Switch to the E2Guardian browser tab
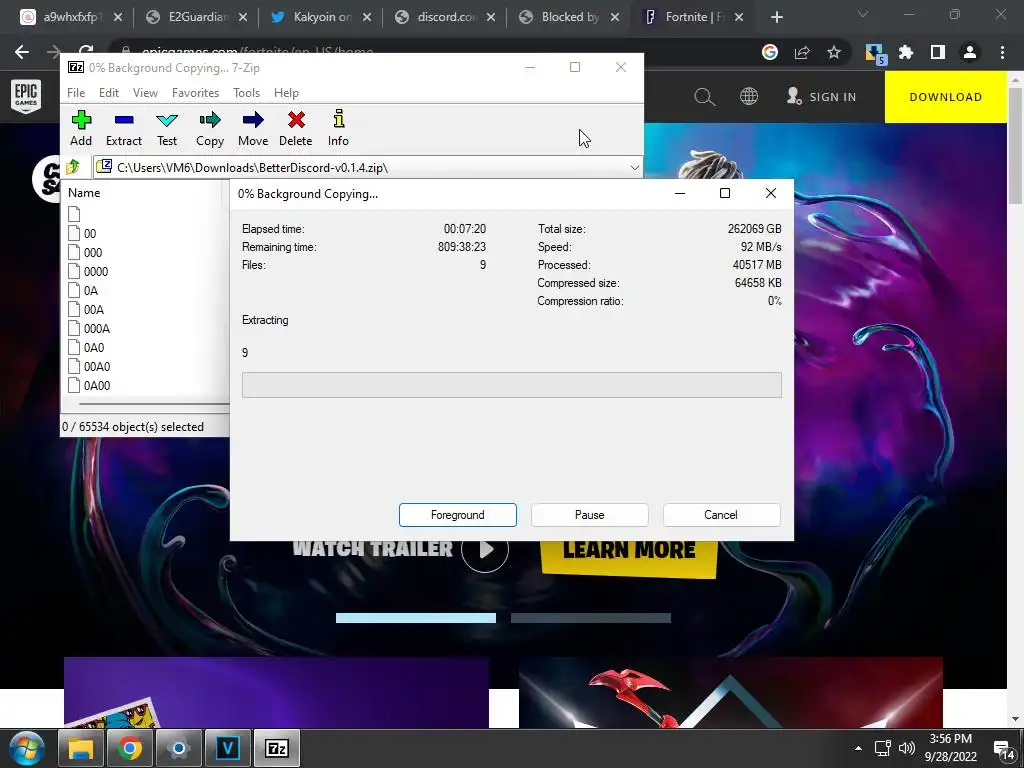Viewport: 1024px width, 768px height. click(x=198, y=17)
